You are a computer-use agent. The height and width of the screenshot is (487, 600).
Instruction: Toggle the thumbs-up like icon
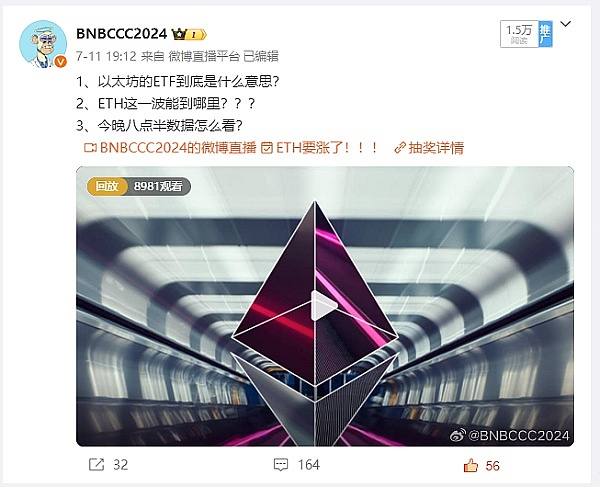[x=471, y=465]
